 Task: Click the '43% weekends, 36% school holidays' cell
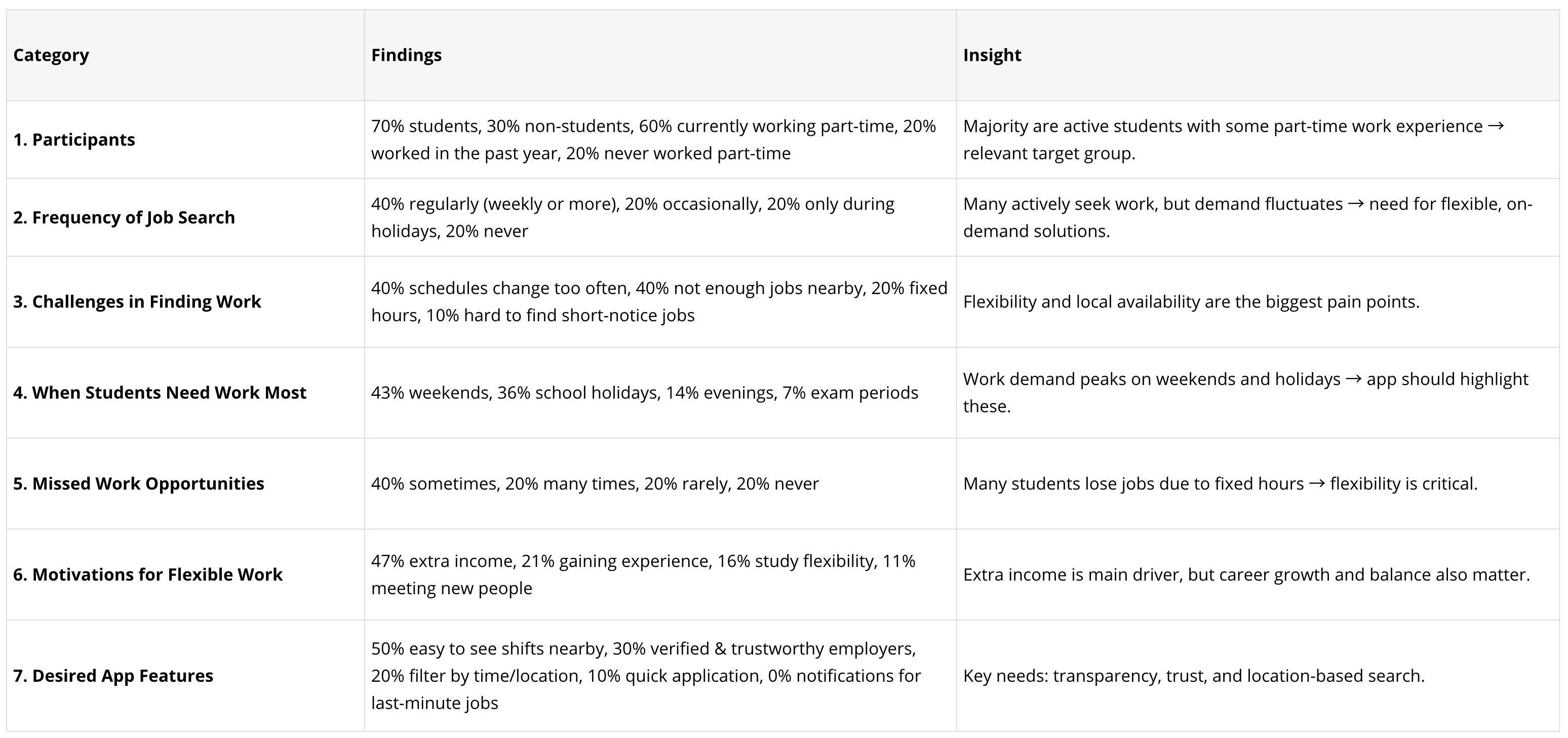[x=644, y=392]
